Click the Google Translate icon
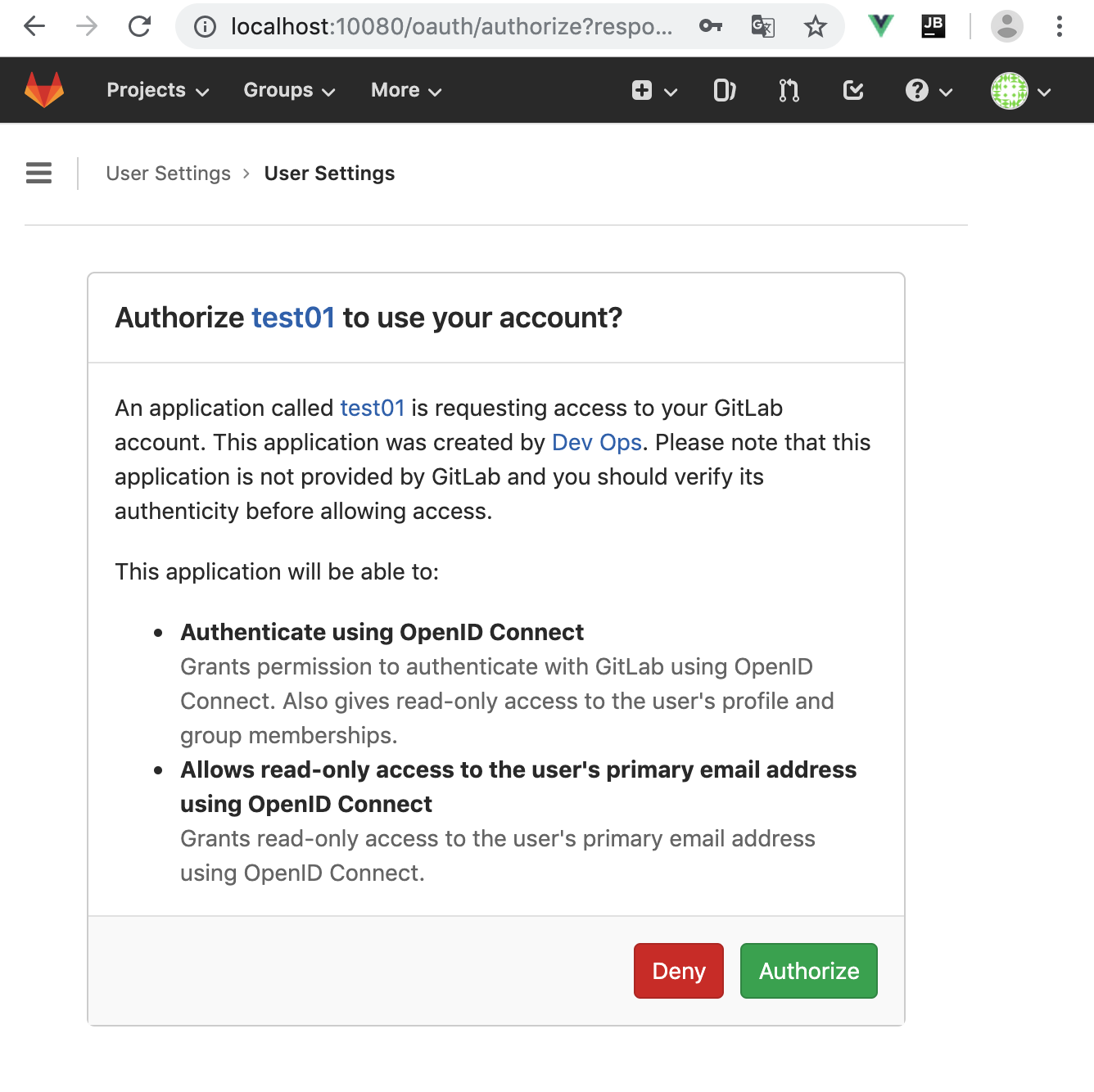Image resolution: width=1094 pixels, height=1092 pixels. tap(763, 27)
